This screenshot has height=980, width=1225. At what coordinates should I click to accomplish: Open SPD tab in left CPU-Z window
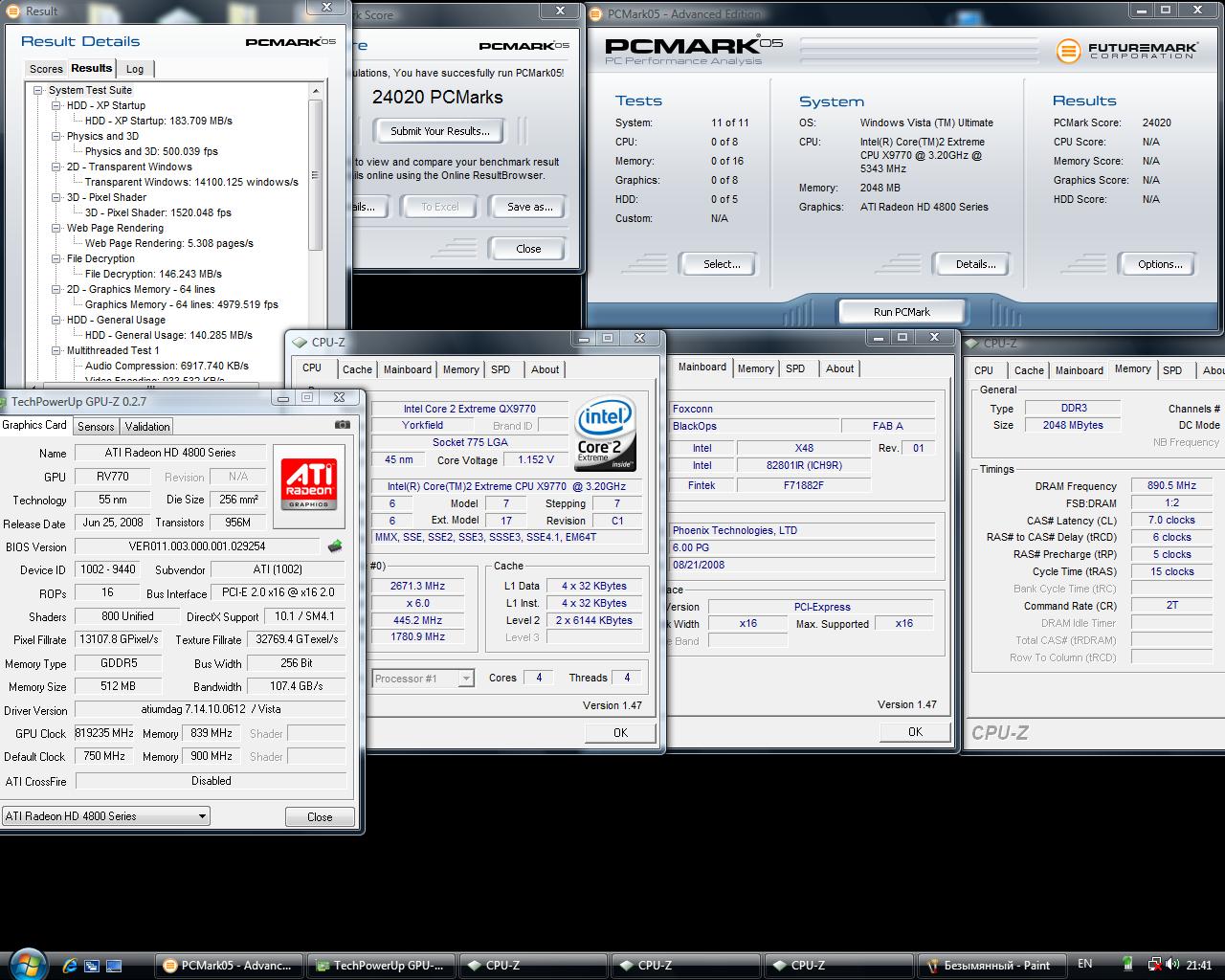point(501,369)
